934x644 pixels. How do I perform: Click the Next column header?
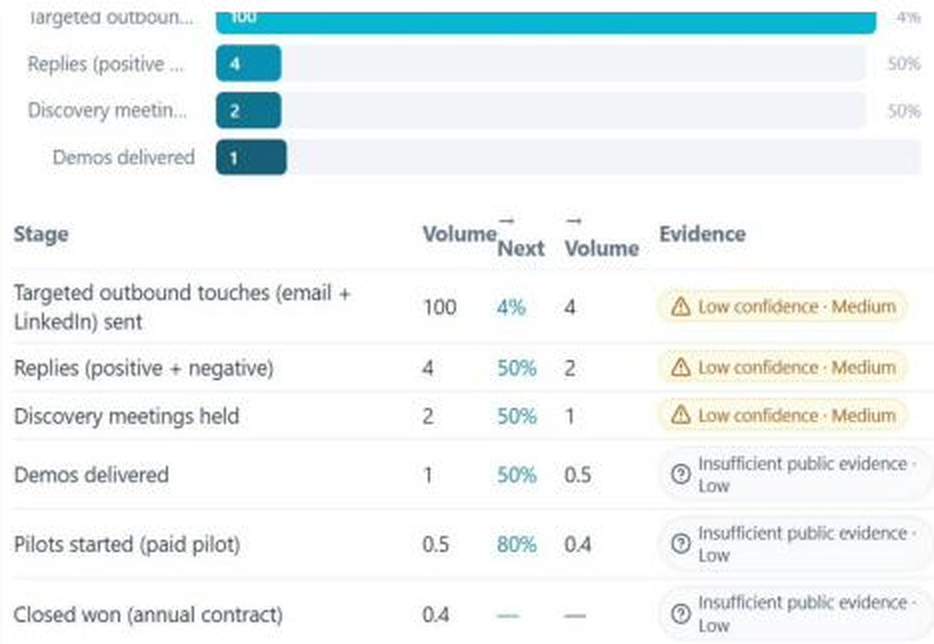(521, 241)
